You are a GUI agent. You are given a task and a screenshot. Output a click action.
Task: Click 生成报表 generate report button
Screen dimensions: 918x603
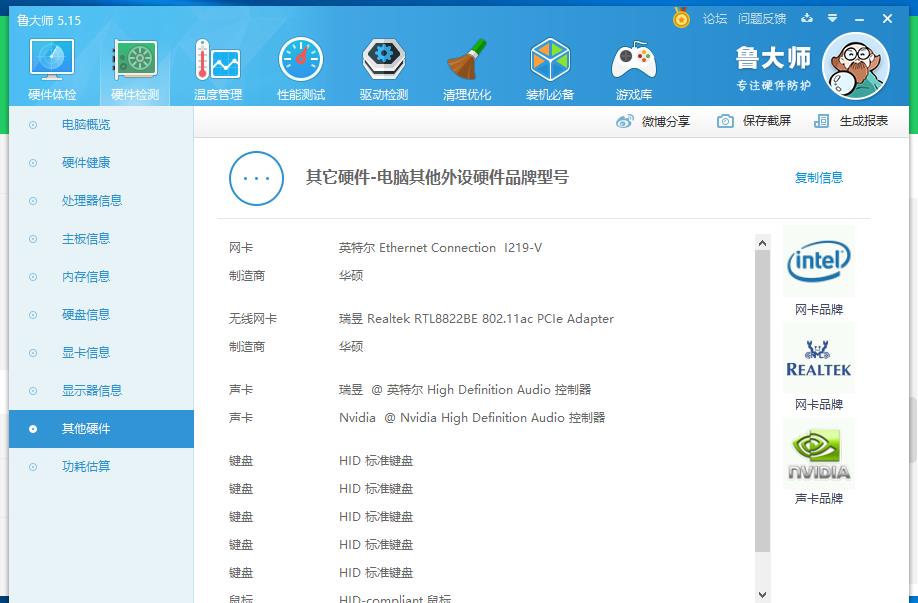851,121
